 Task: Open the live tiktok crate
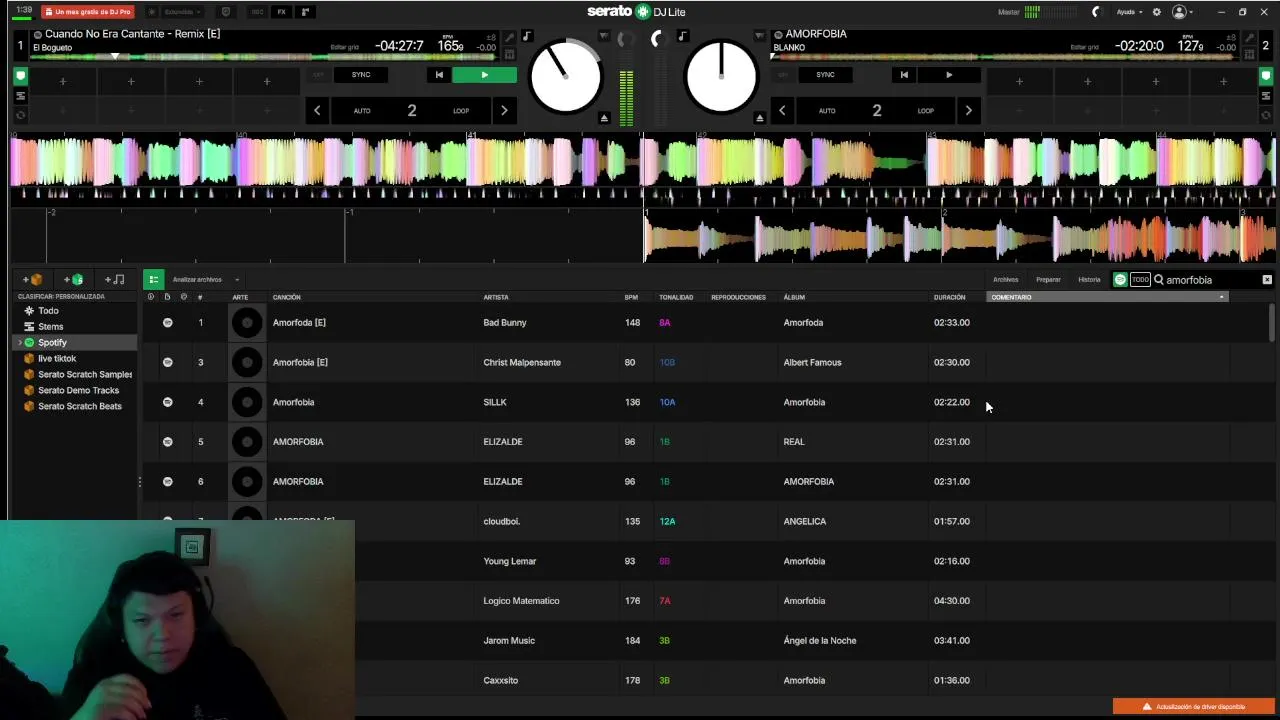pyautogui.click(x=77, y=359)
